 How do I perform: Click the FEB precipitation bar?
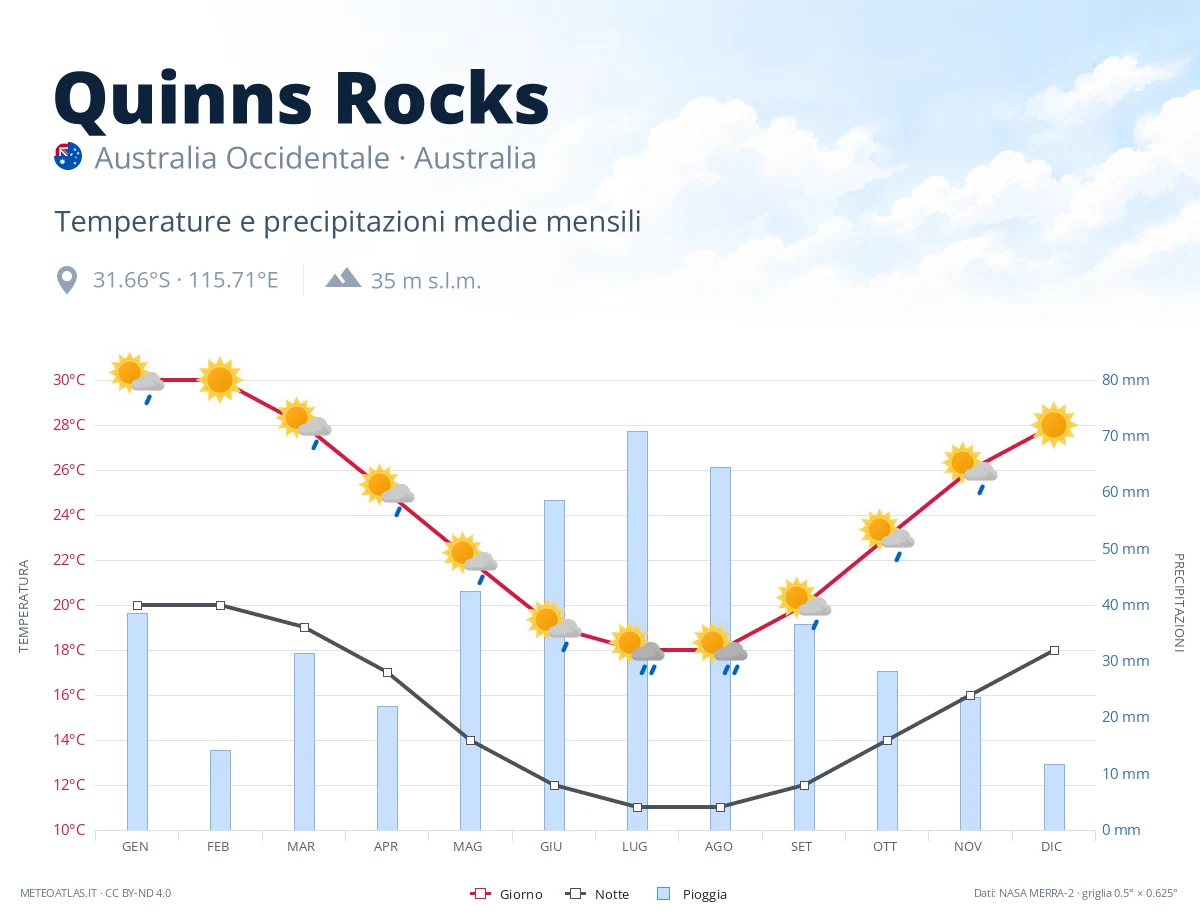pyautogui.click(x=220, y=790)
